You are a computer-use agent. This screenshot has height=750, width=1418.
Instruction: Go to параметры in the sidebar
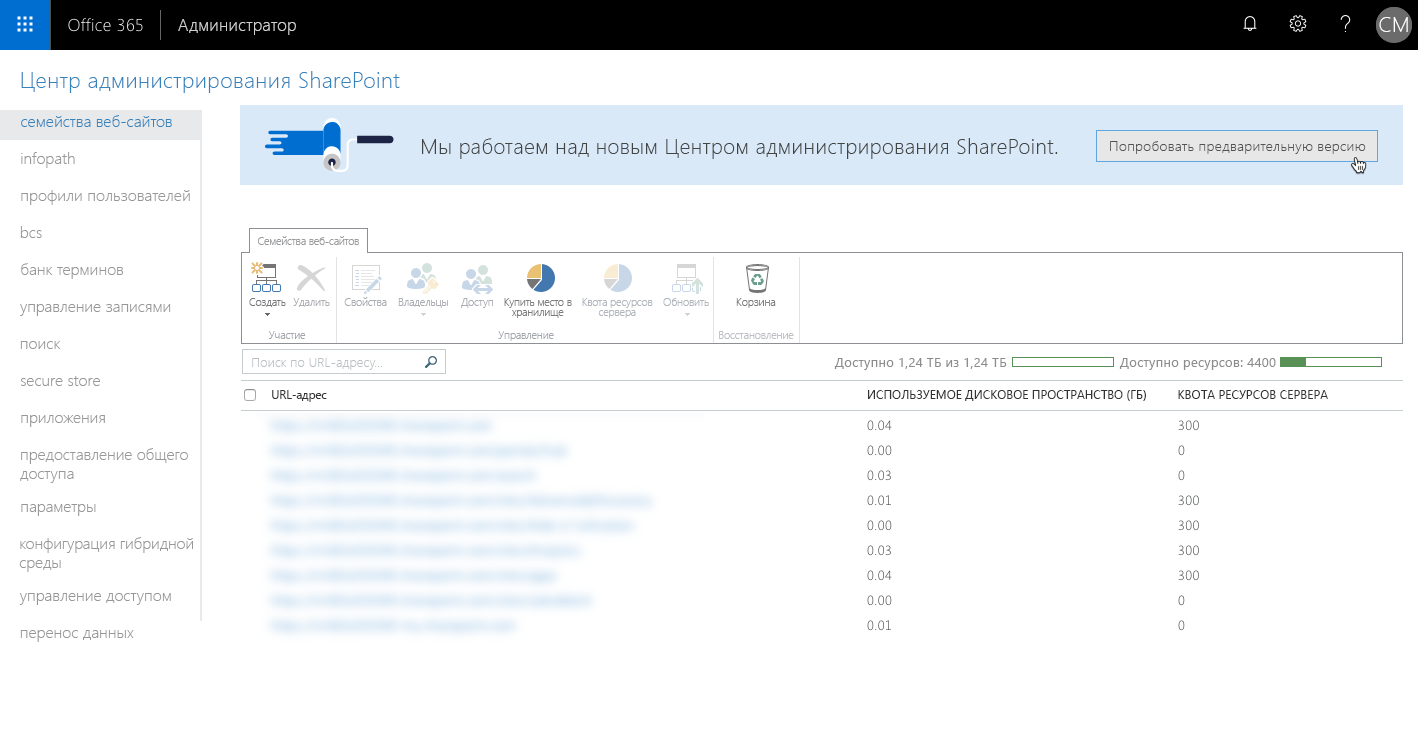58,507
